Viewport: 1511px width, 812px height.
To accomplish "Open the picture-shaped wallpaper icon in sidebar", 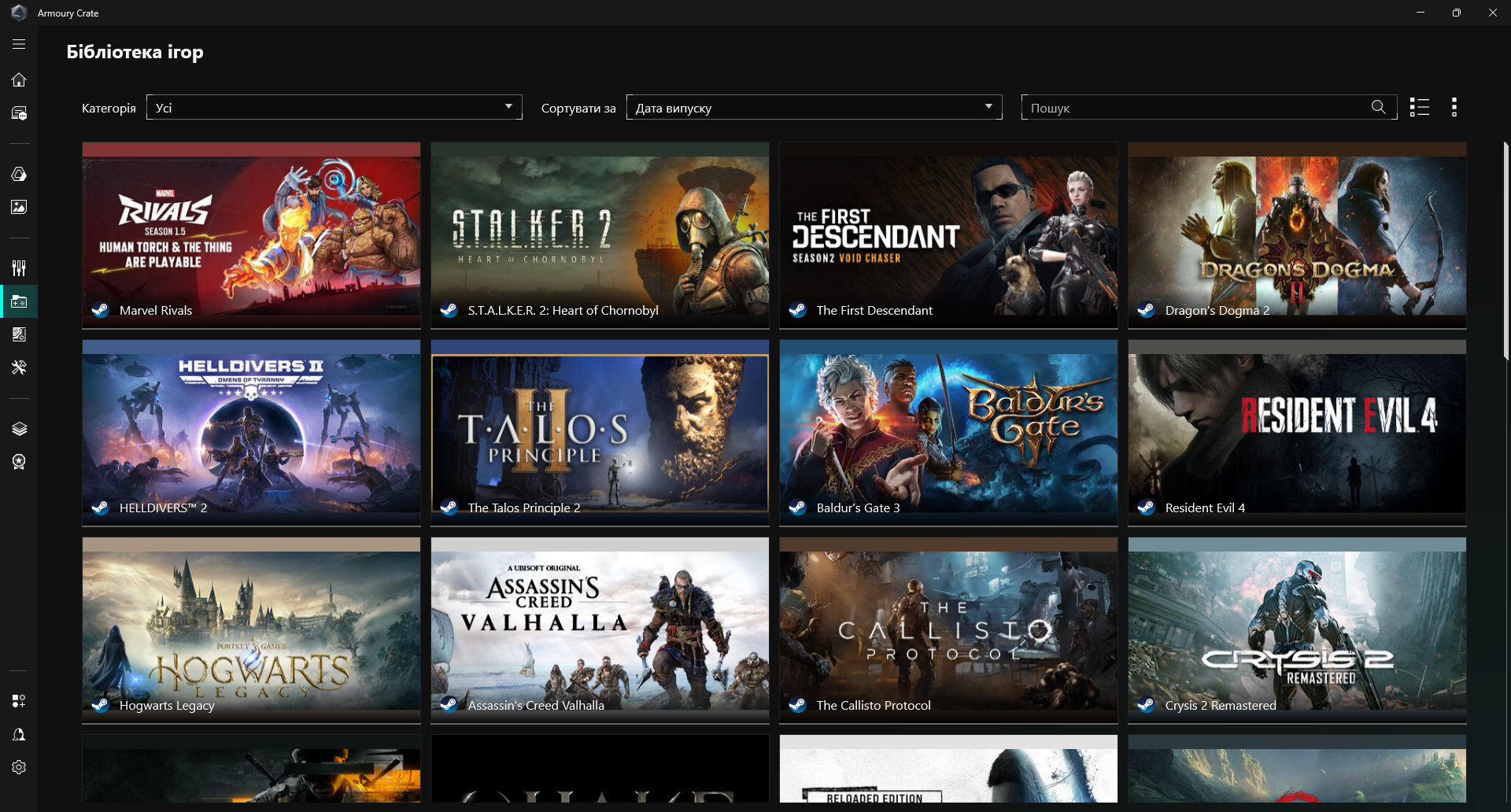I will click(19, 207).
